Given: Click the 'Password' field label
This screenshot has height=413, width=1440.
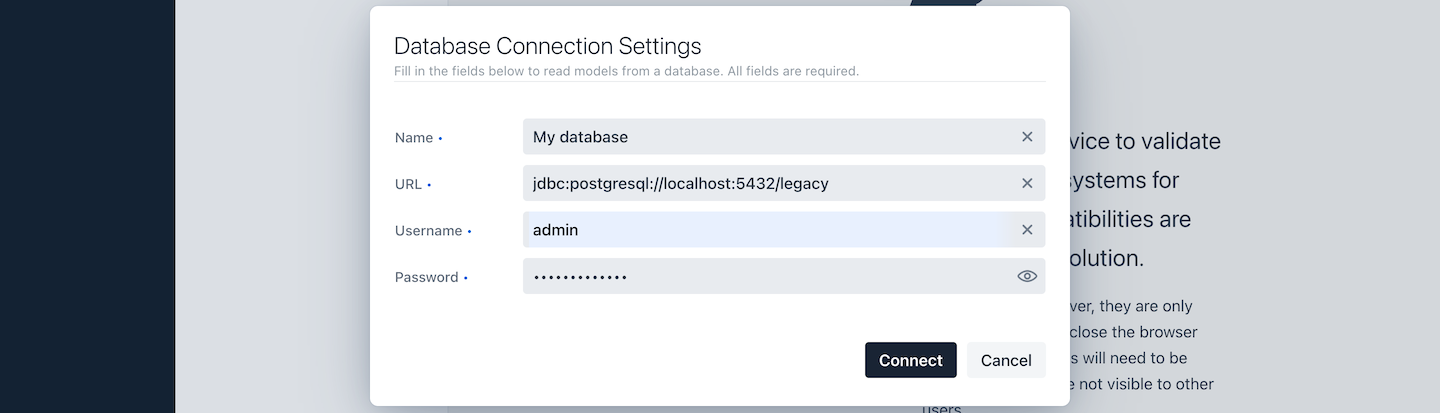Looking at the screenshot, I should pyautogui.click(x=426, y=277).
